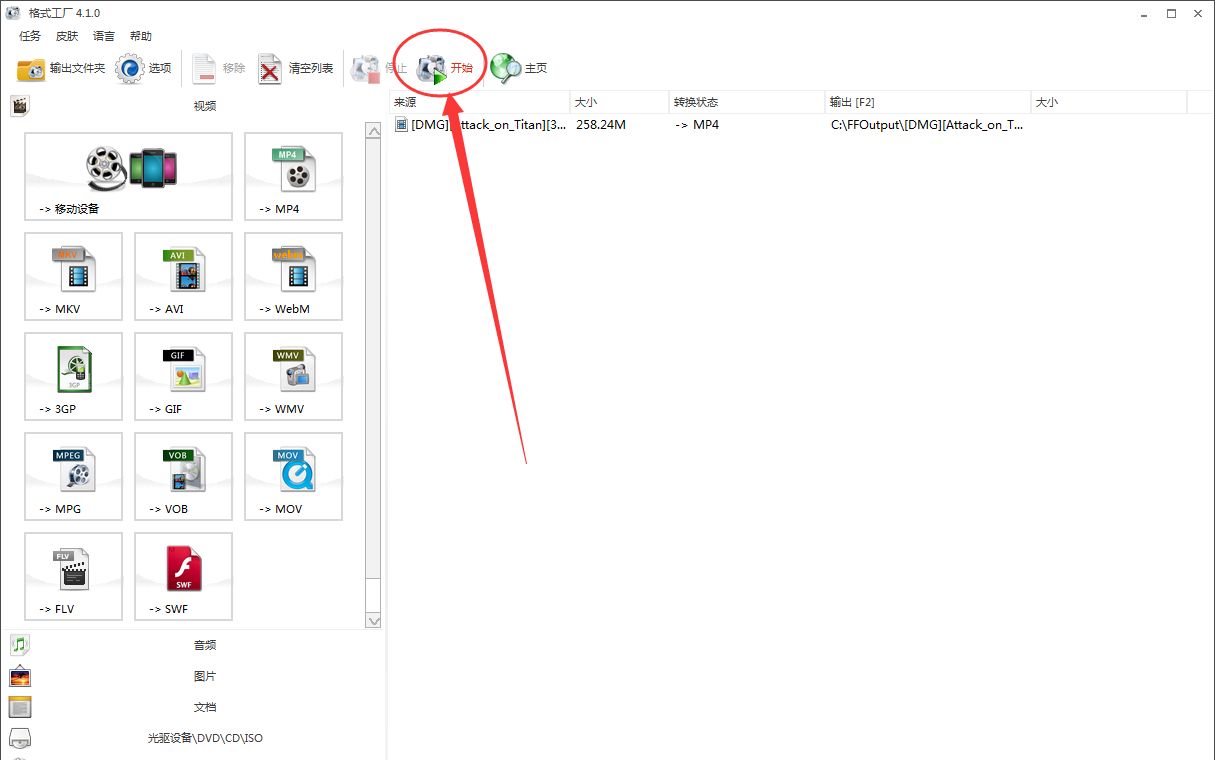Open 选项 options settings

(x=144, y=68)
